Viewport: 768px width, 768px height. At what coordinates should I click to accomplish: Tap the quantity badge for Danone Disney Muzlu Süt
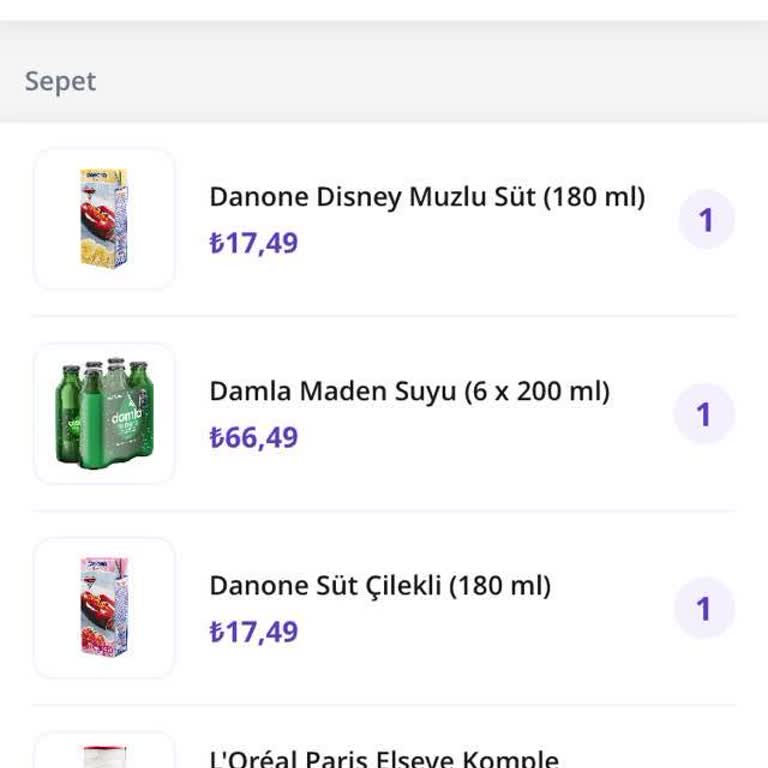(706, 220)
